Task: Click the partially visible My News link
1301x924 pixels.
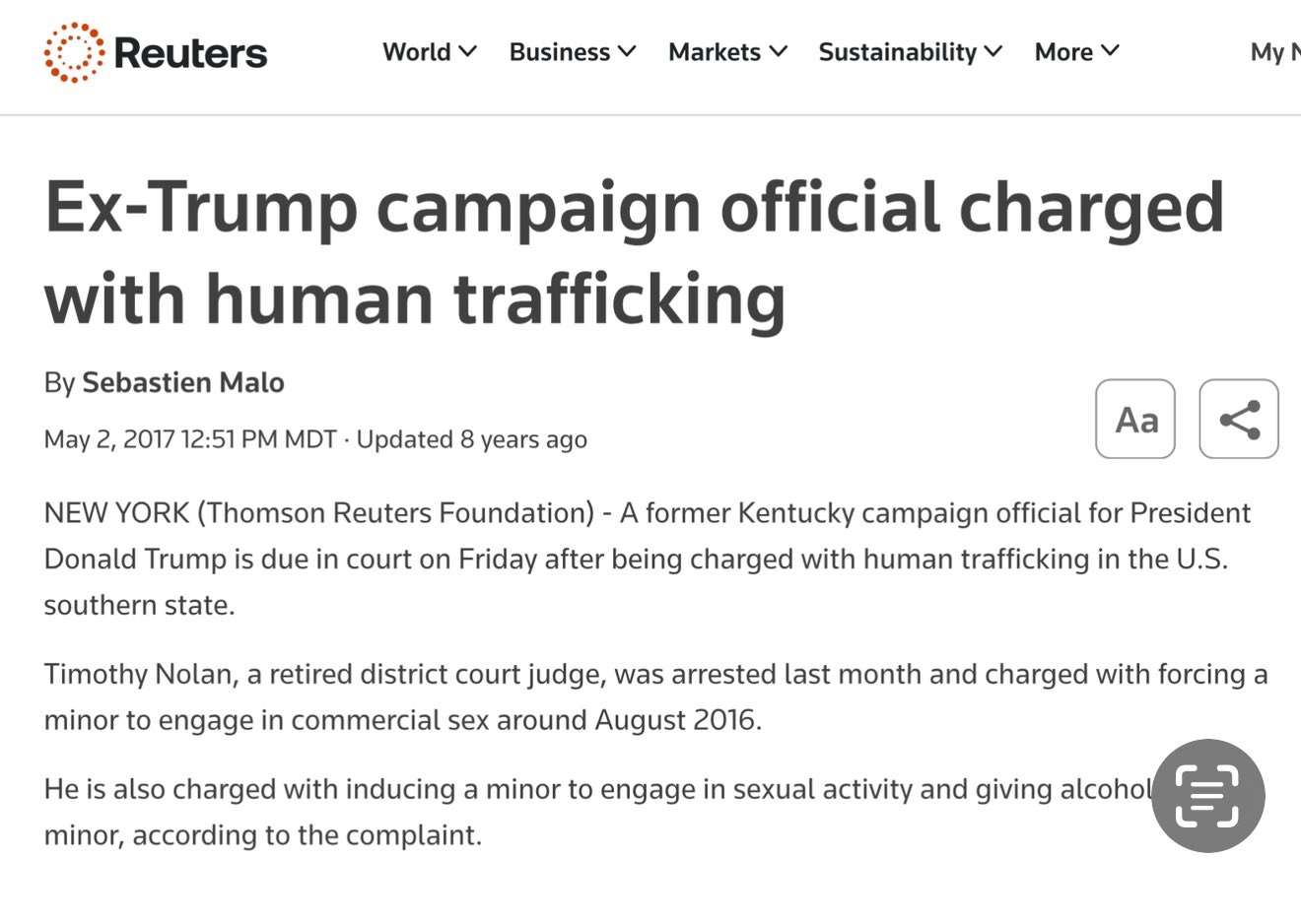Action: pyautogui.click(x=1274, y=52)
